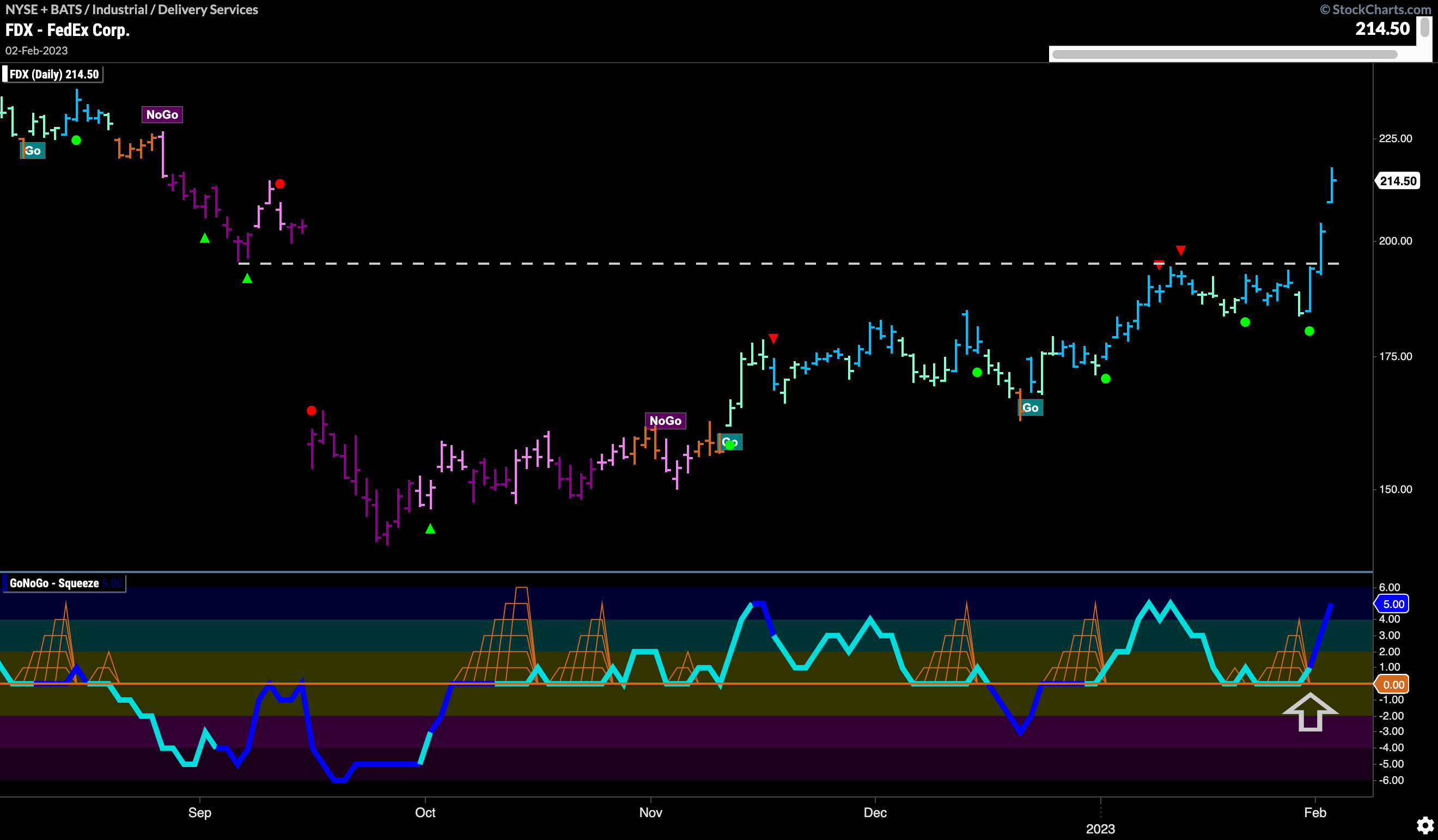Click the latest price bar near 214.50
The height and width of the screenshot is (840, 1438).
tap(1331, 185)
